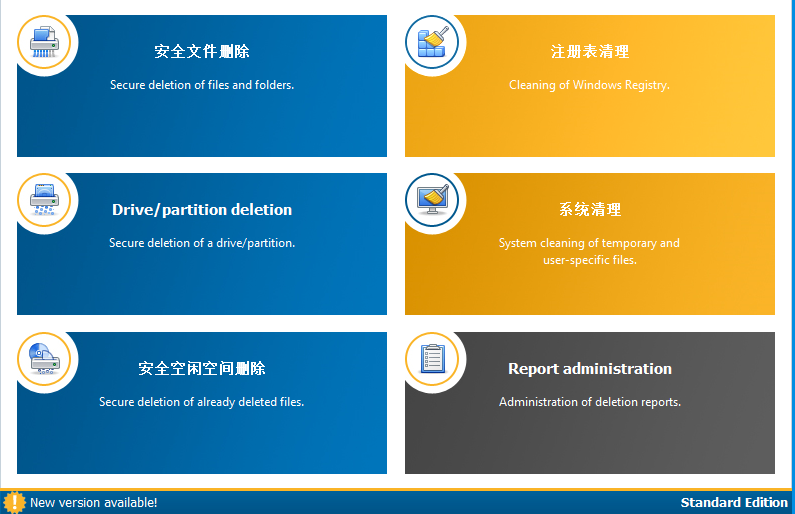Click the yellow exclamation warning icon in status bar
Screen dimensions: 795x514
pyautogui.click(x=14, y=502)
